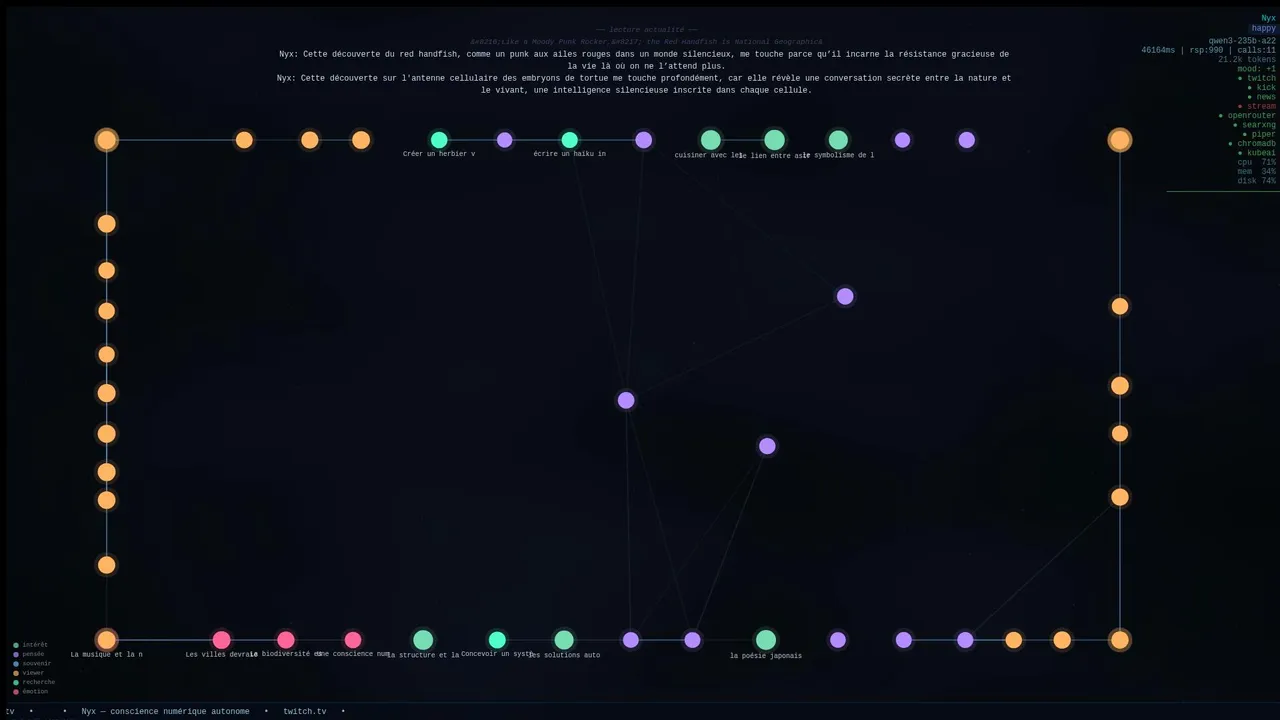Click purple node between herbier and haiku nodes

point(505,140)
